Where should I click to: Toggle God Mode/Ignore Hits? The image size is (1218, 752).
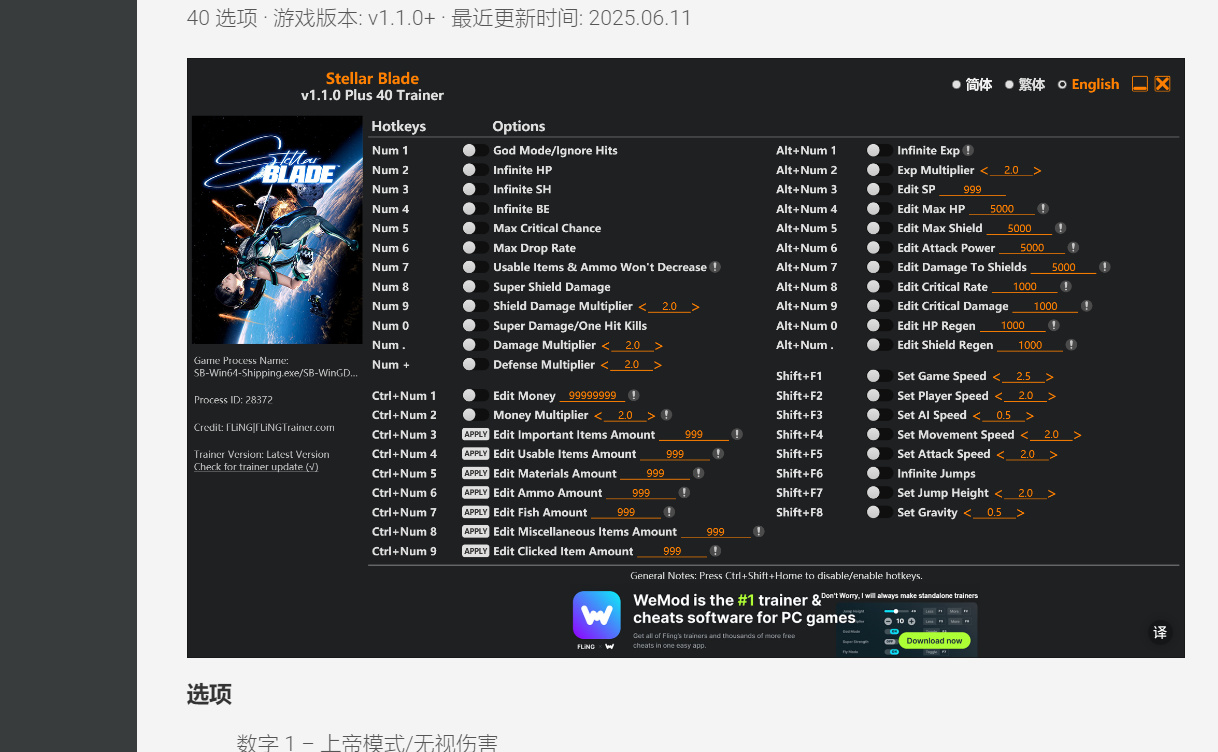point(475,150)
